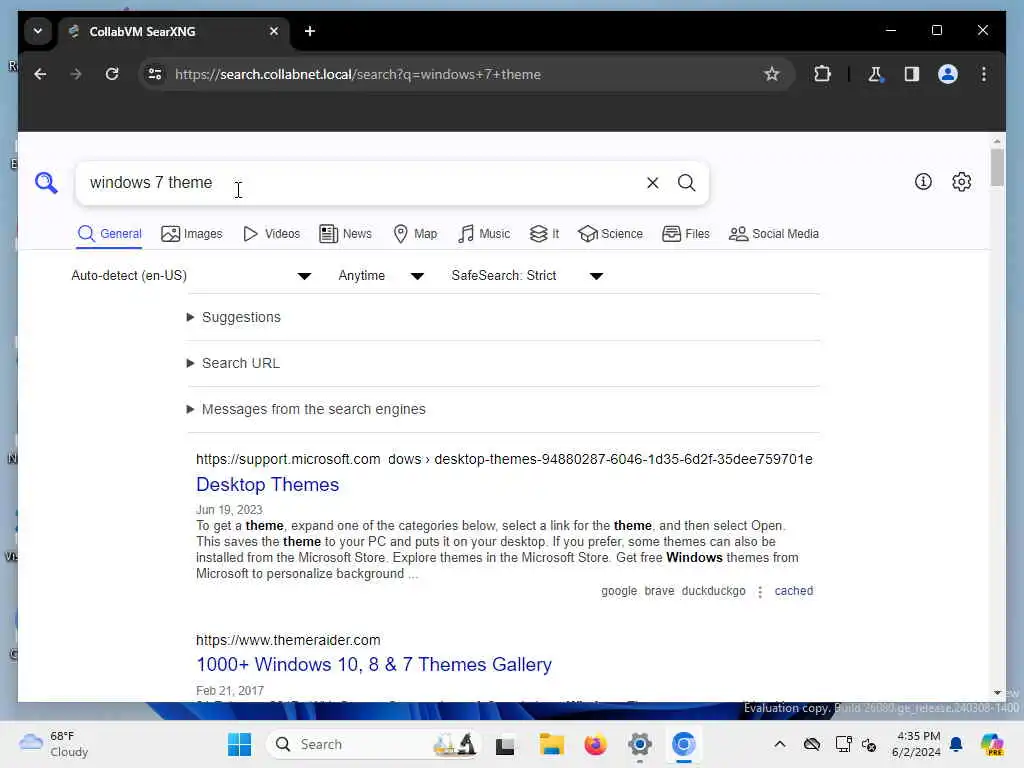Clear the search query with X
The image size is (1024, 768).
tap(652, 183)
